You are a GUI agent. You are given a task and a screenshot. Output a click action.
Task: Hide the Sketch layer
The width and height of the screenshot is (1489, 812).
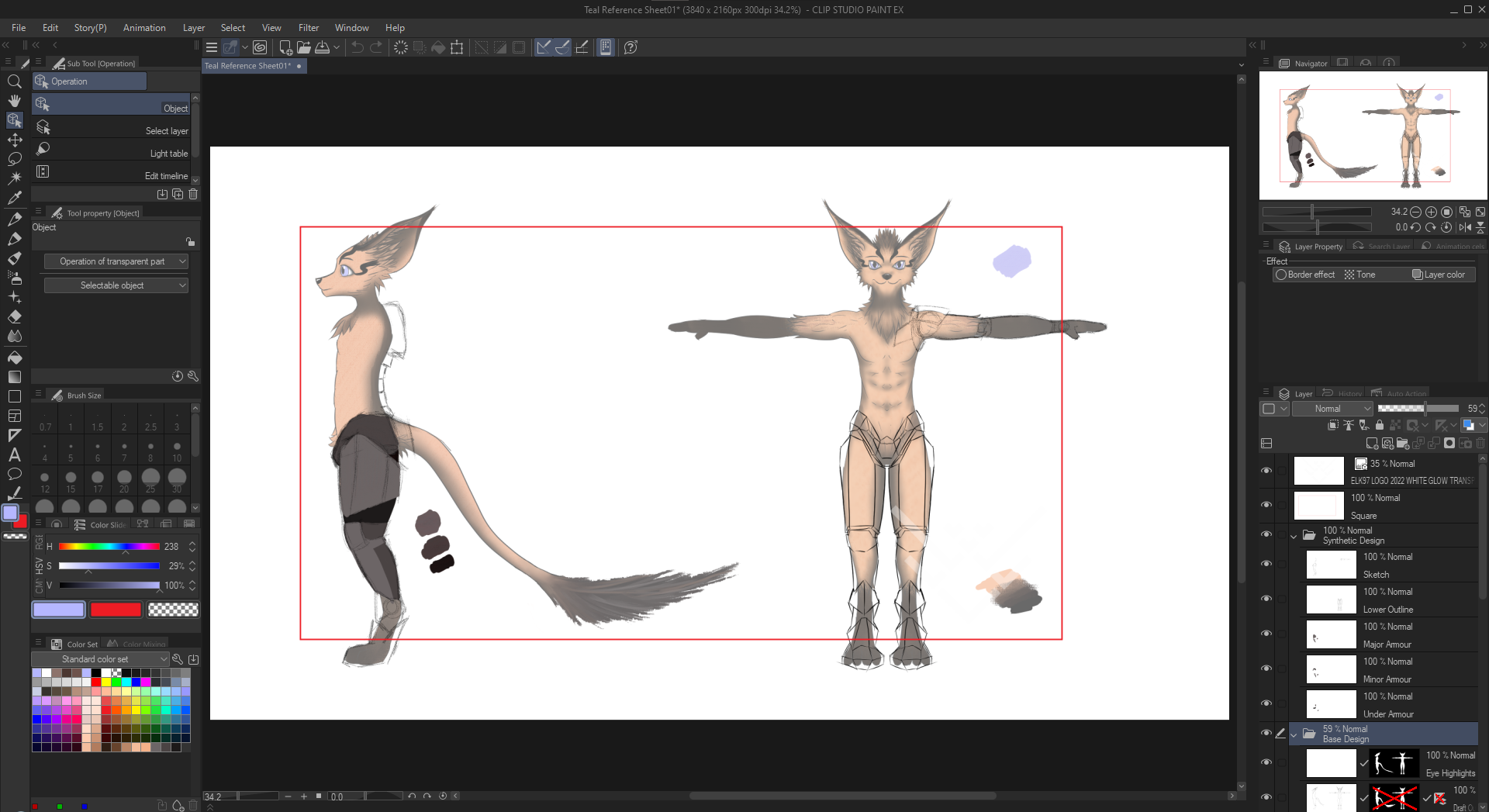(1266, 564)
